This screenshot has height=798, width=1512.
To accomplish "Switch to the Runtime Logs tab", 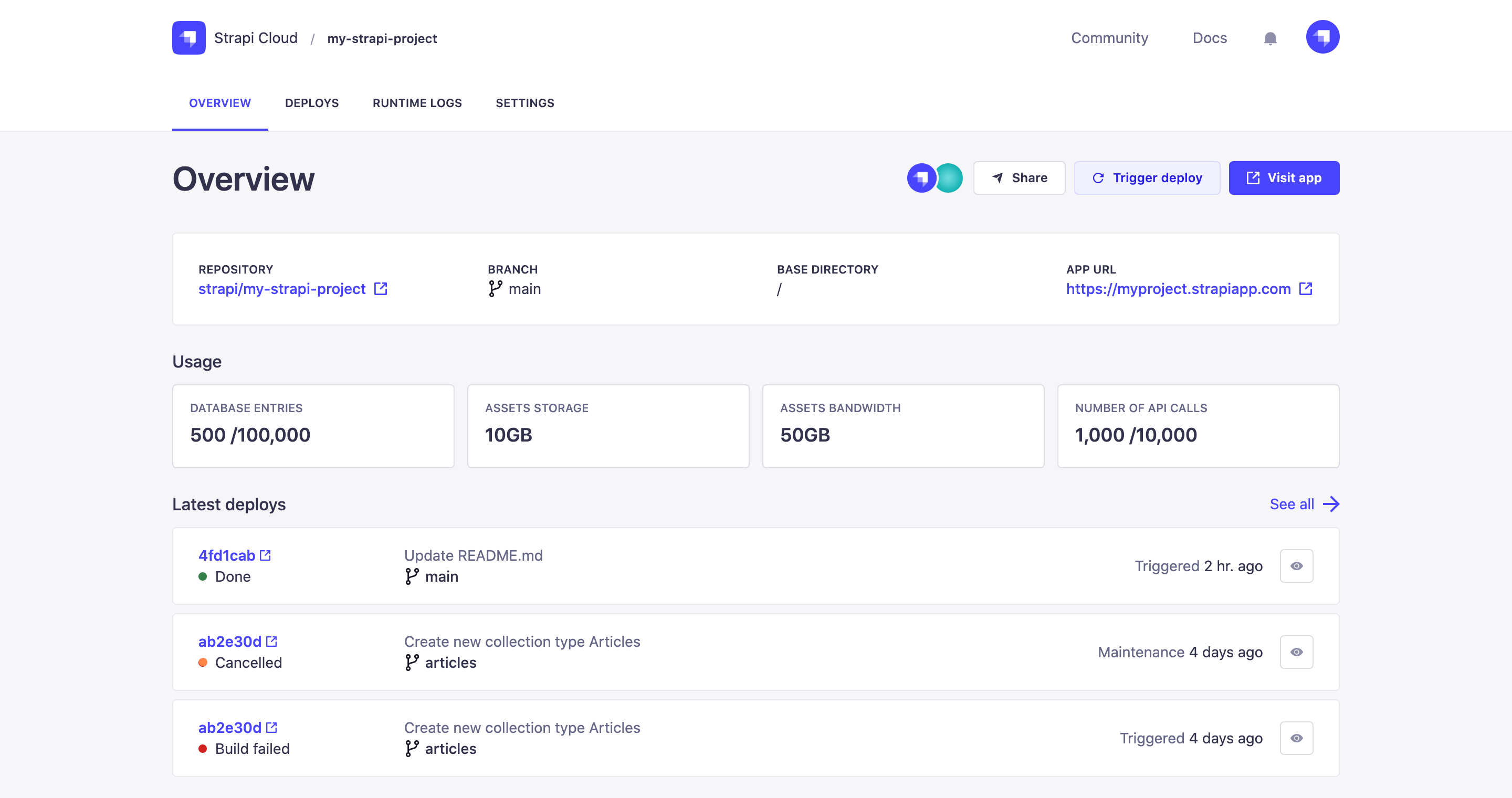I will pyautogui.click(x=417, y=103).
